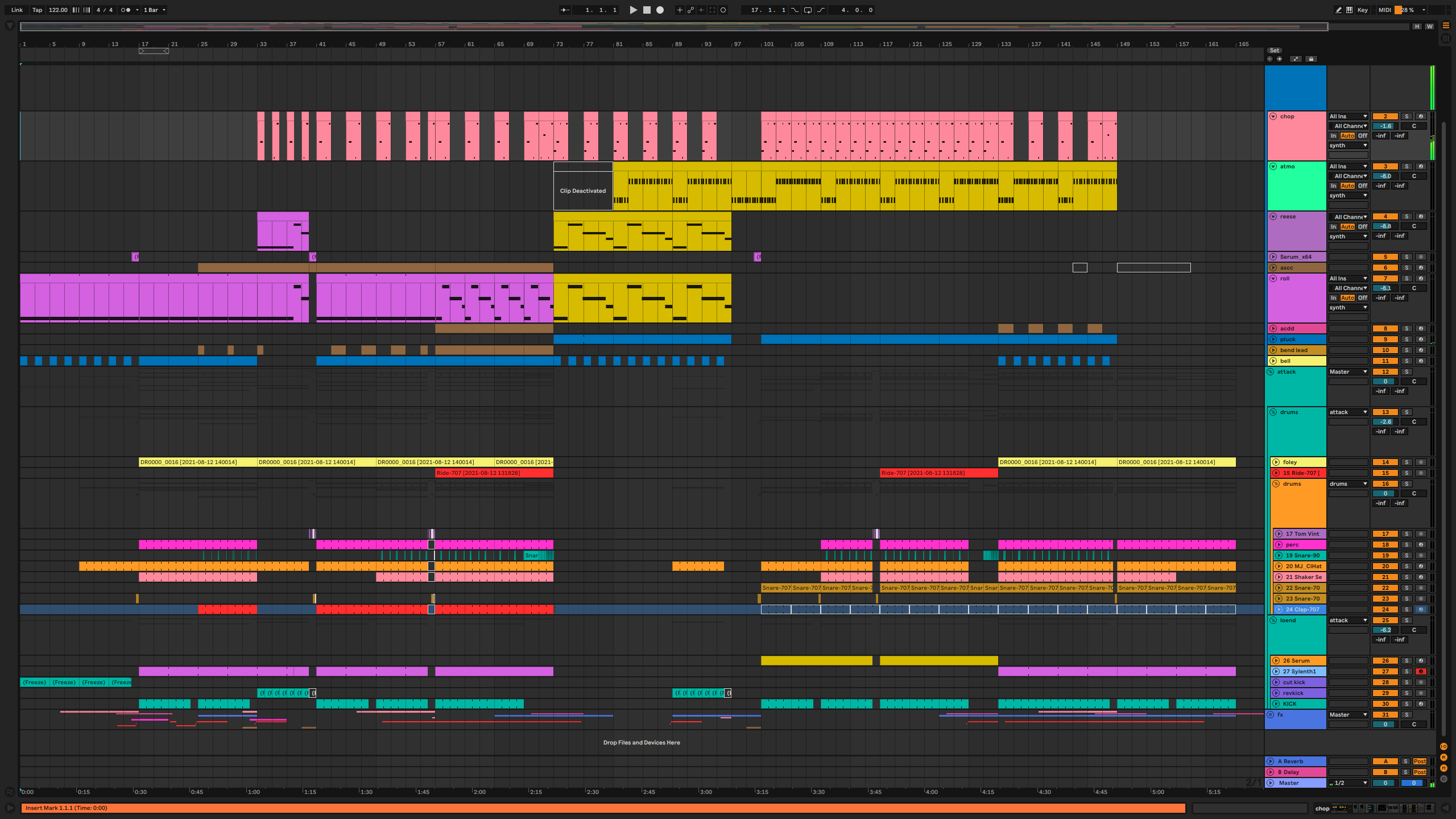Collapse the chop track
Screen dimensions: 1456x819
[x=1273, y=117]
